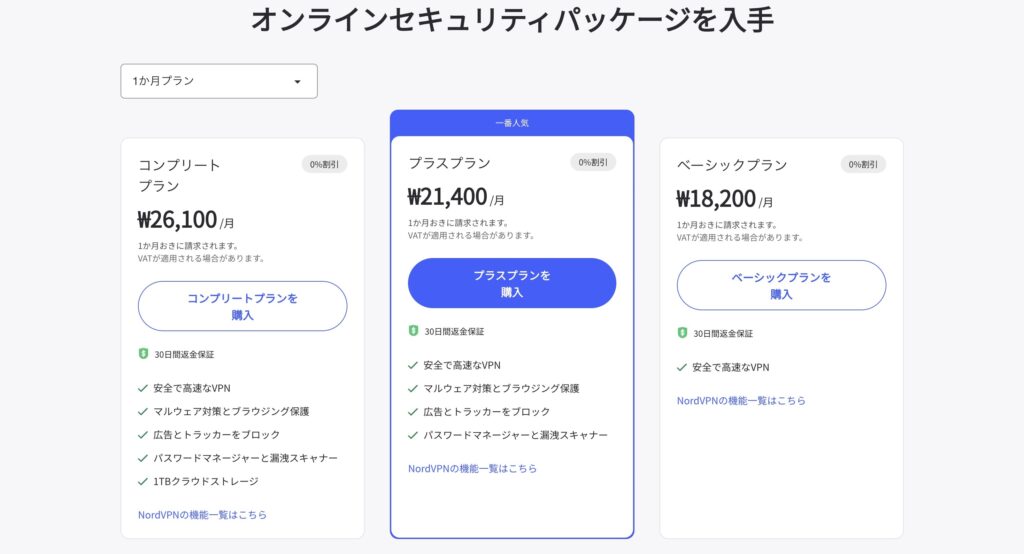Viewport: 1024px width, 554px height.
Task: Click checkmark beside 1TBクラウドストレージ
Action: (143, 481)
